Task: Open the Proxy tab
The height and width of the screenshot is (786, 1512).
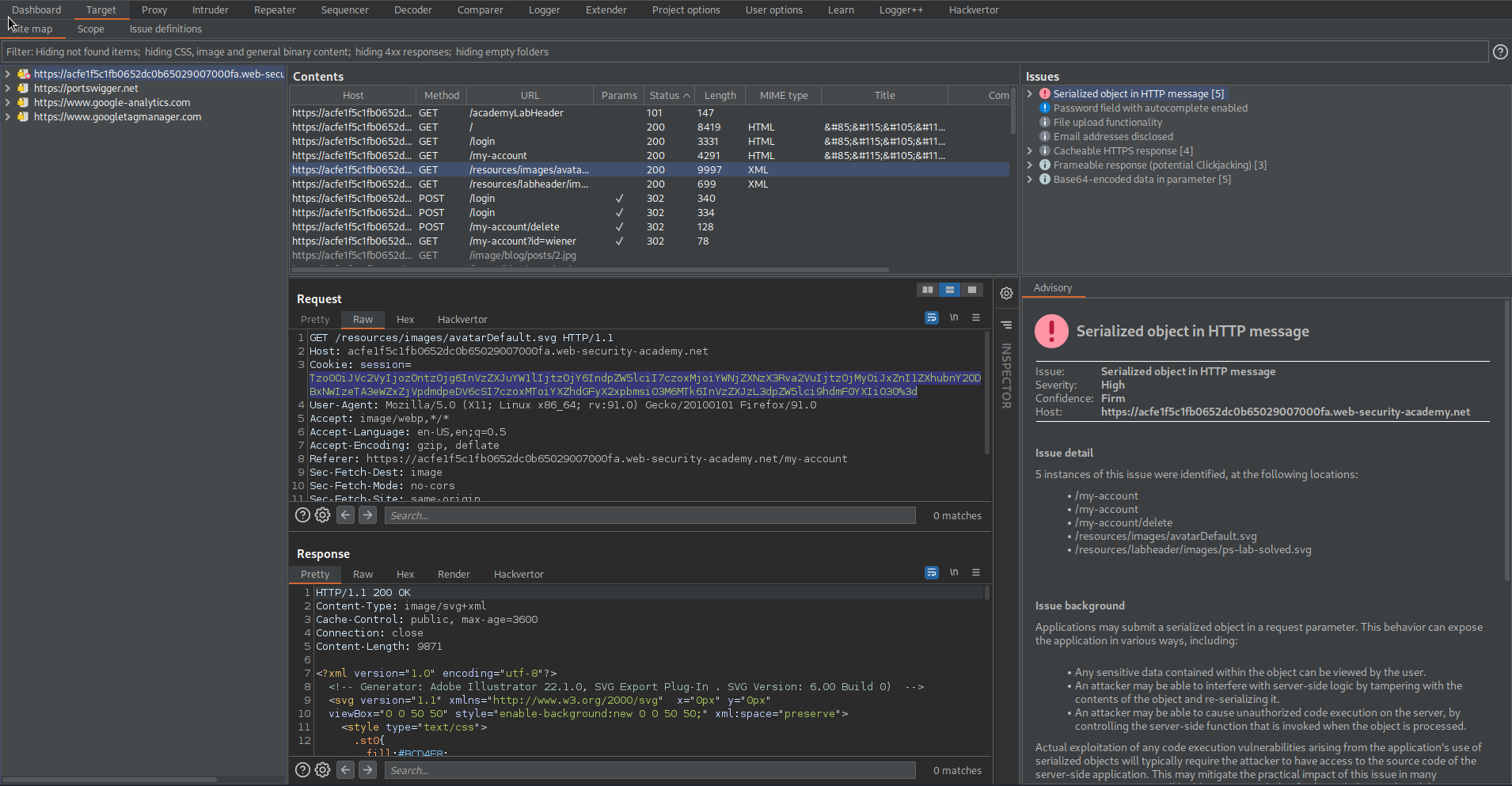Action: click(x=154, y=9)
